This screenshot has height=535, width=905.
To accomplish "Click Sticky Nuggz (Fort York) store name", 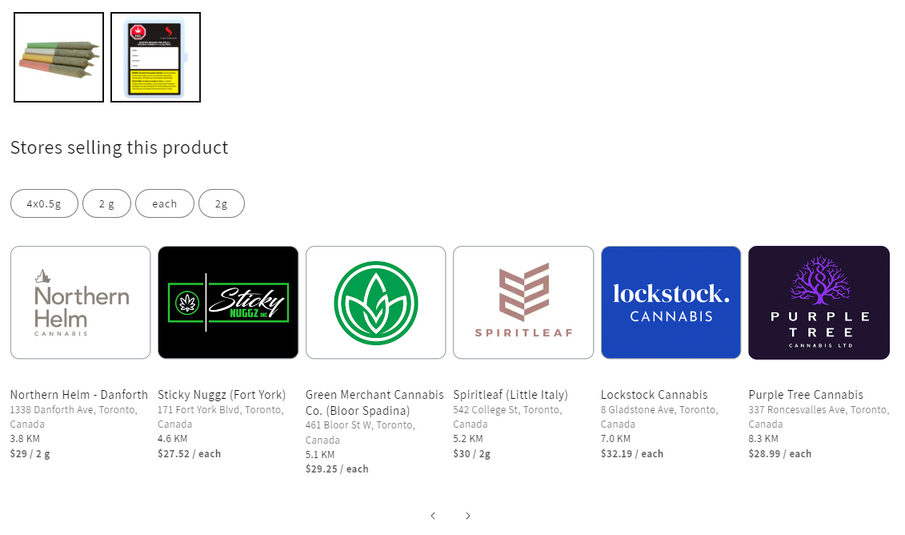I will (x=221, y=395).
